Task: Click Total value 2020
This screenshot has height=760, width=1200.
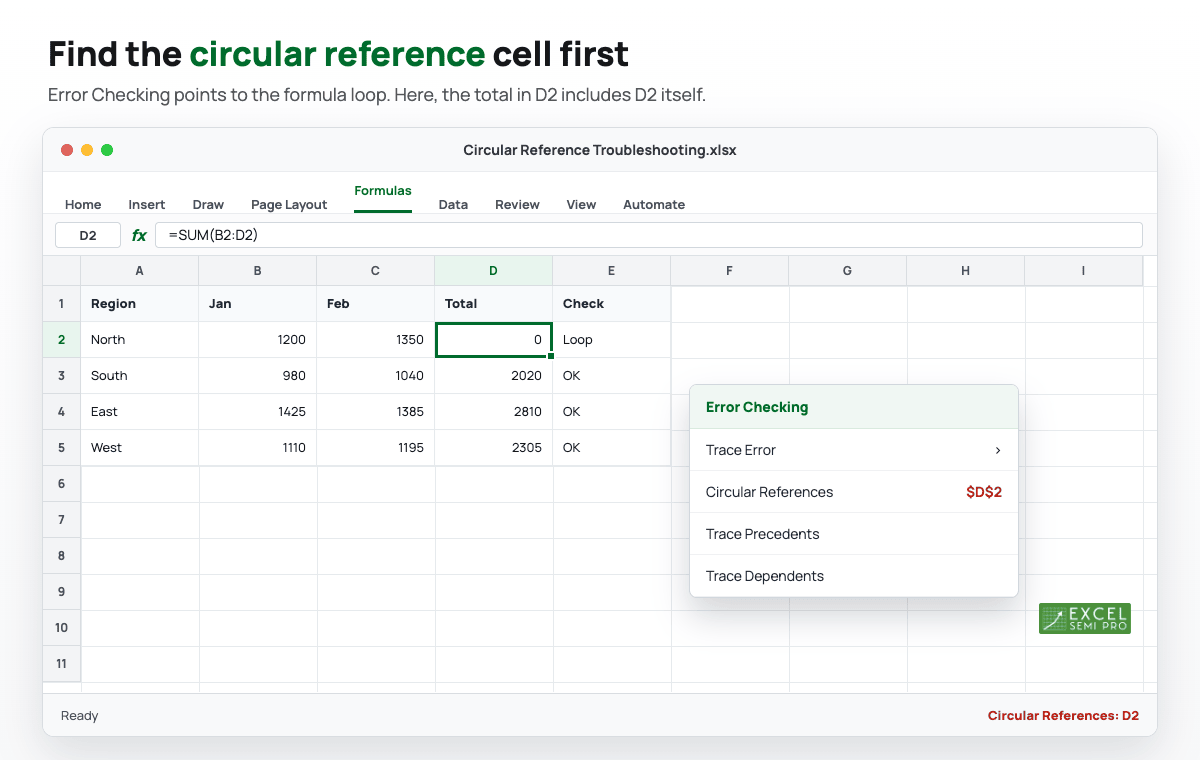Action: tap(493, 375)
